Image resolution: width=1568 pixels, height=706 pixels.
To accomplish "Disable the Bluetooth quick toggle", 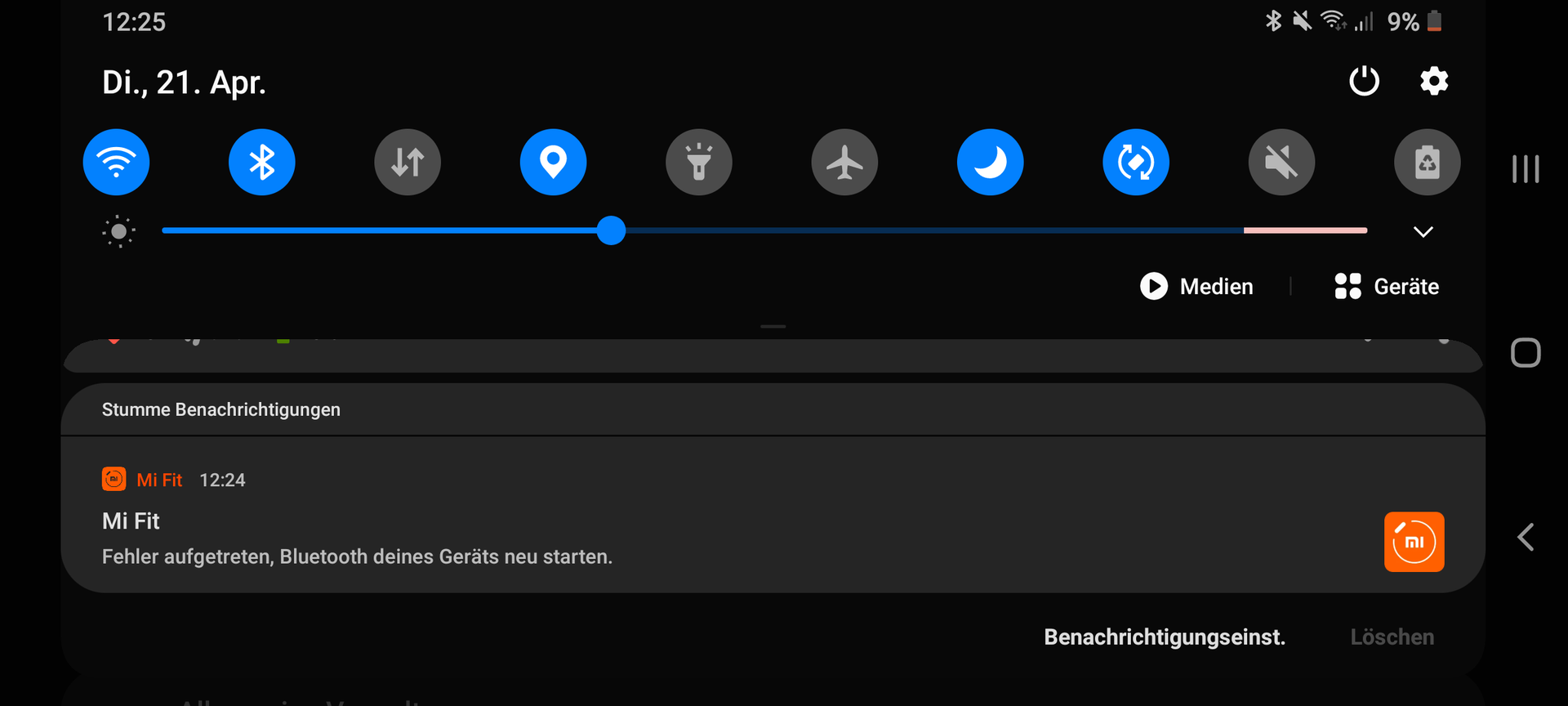I will (x=261, y=162).
